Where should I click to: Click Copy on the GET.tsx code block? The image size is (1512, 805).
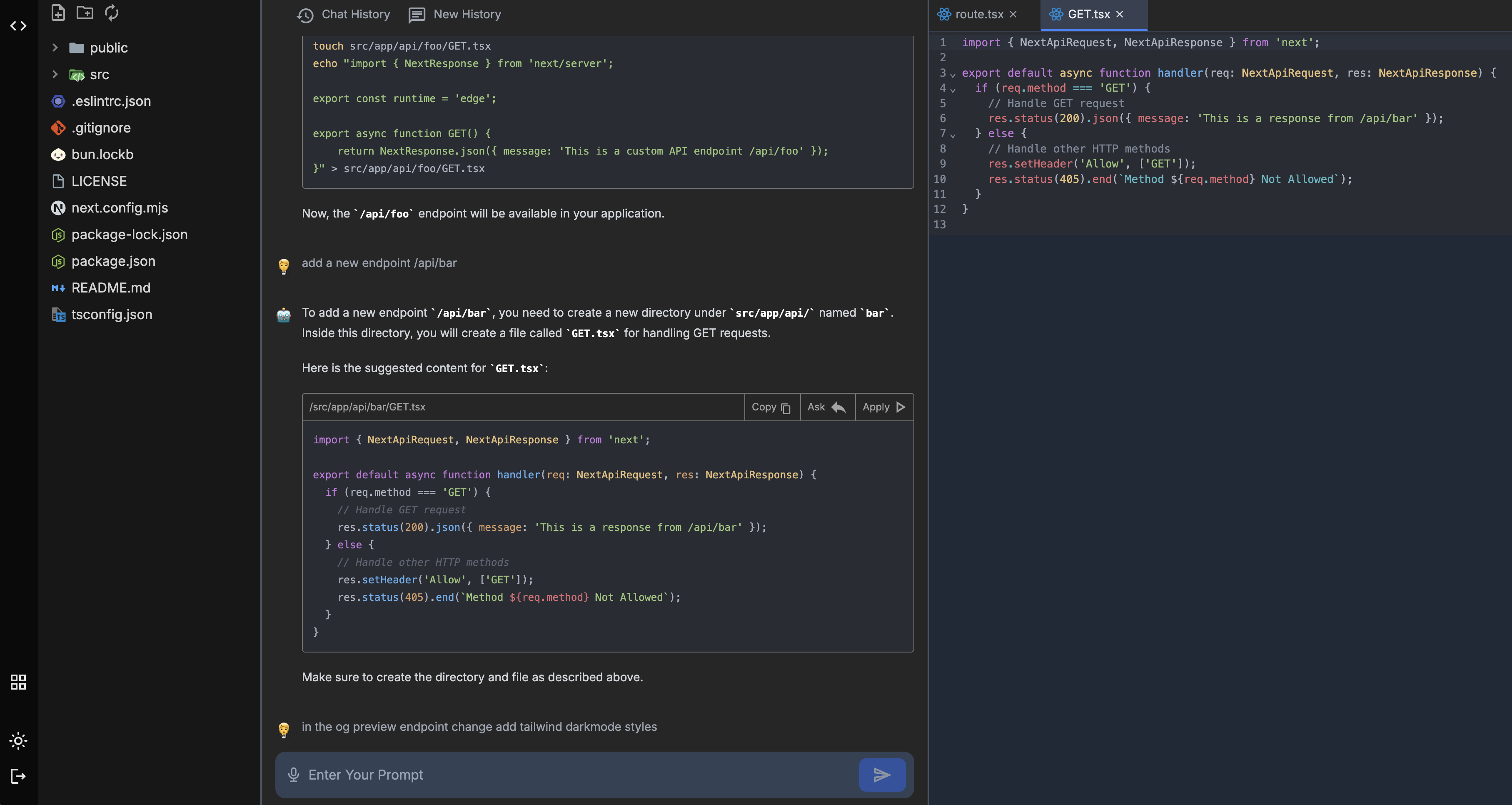pyautogui.click(x=771, y=407)
